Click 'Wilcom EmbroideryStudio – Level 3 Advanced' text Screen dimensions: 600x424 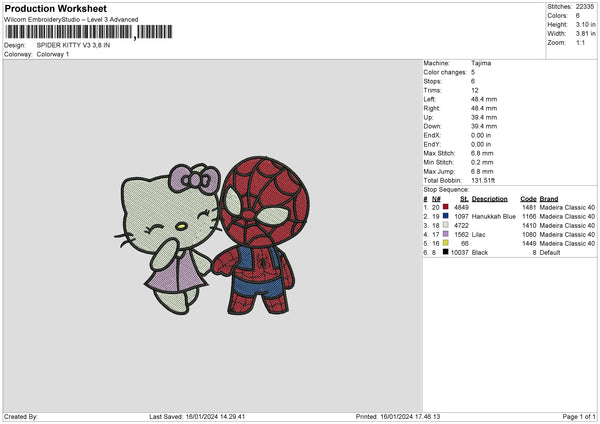71,20
